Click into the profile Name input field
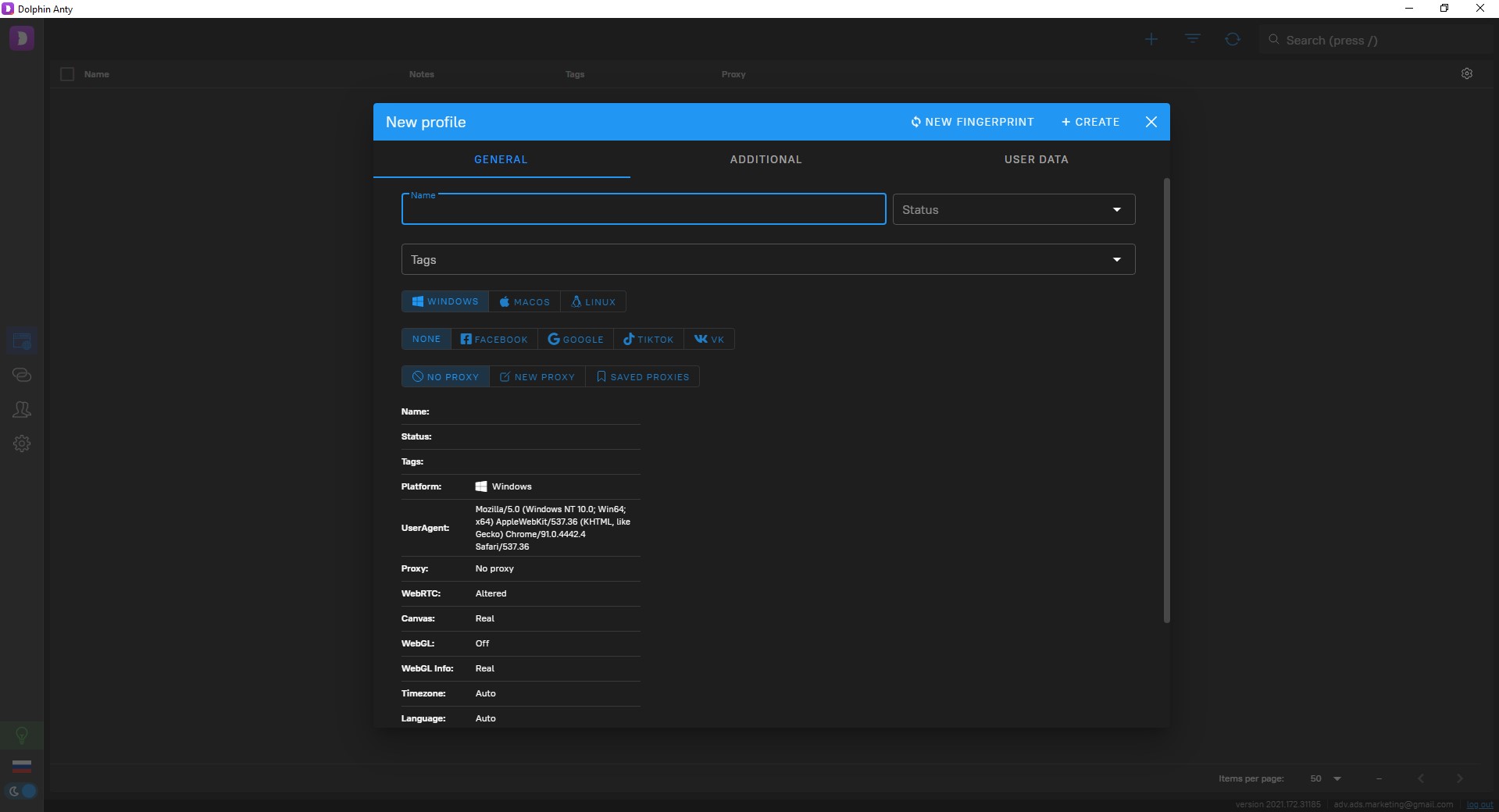Screen dimensions: 1499x812 click(644, 209)
